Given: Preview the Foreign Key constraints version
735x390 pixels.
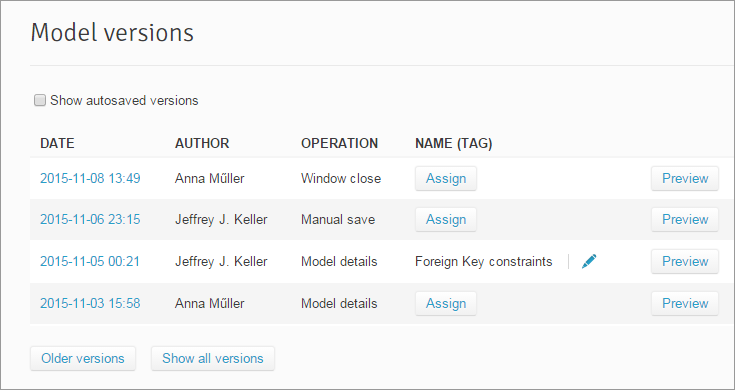Looking at the screenshot, I should click(x=685, y=261).
